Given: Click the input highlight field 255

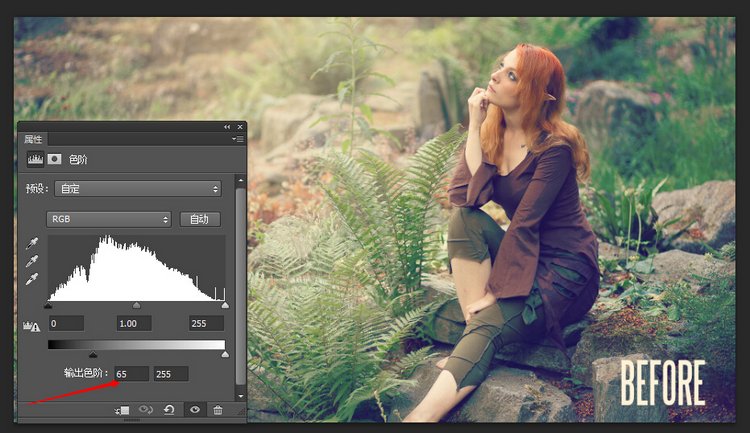Looking at the screenshot, I should pyautogui.click(x=207, y=323).
